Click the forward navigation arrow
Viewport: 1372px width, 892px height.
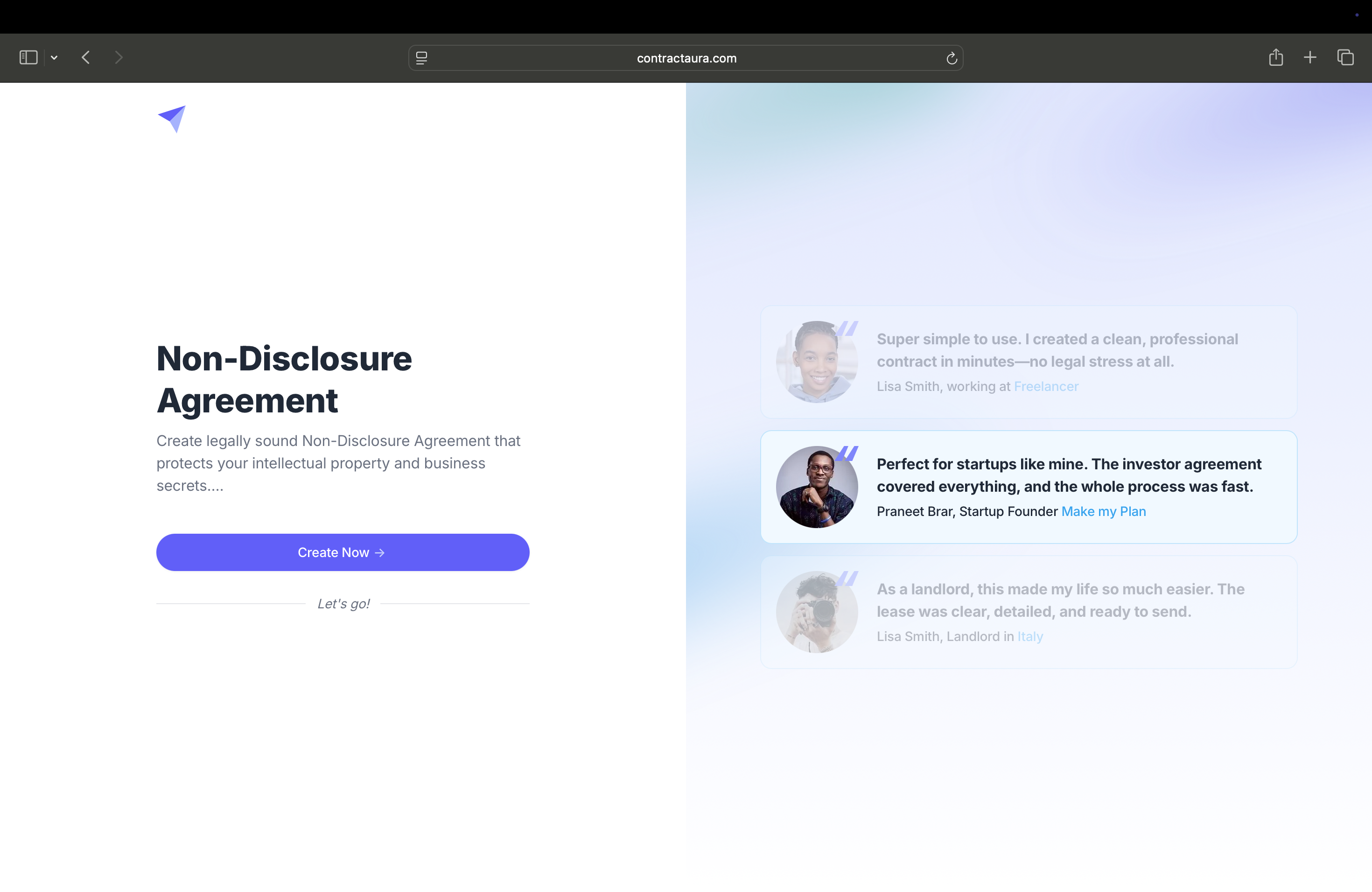click(x=119, y=58)
